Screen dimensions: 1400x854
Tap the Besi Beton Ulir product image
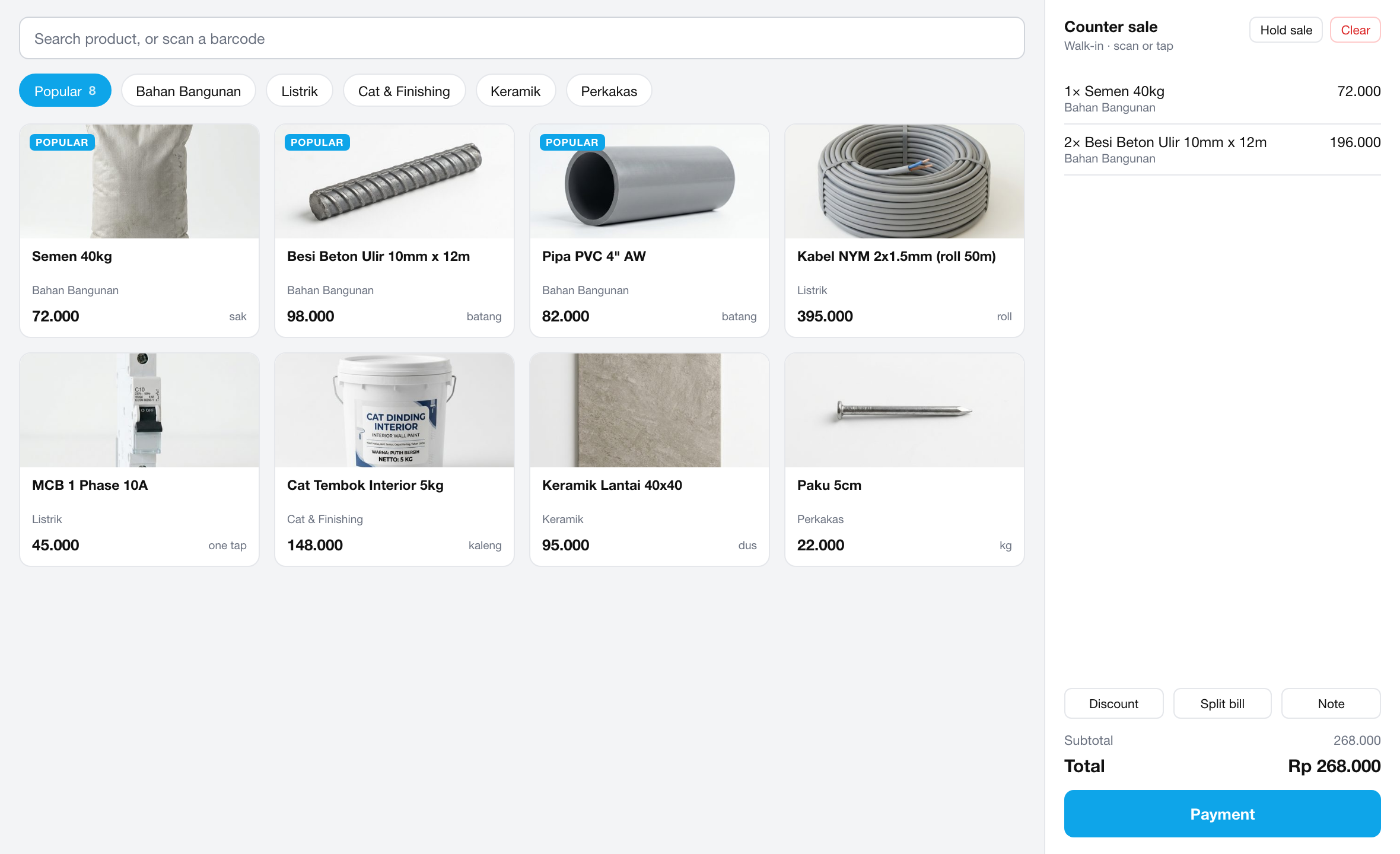click(x=394, y=181)
